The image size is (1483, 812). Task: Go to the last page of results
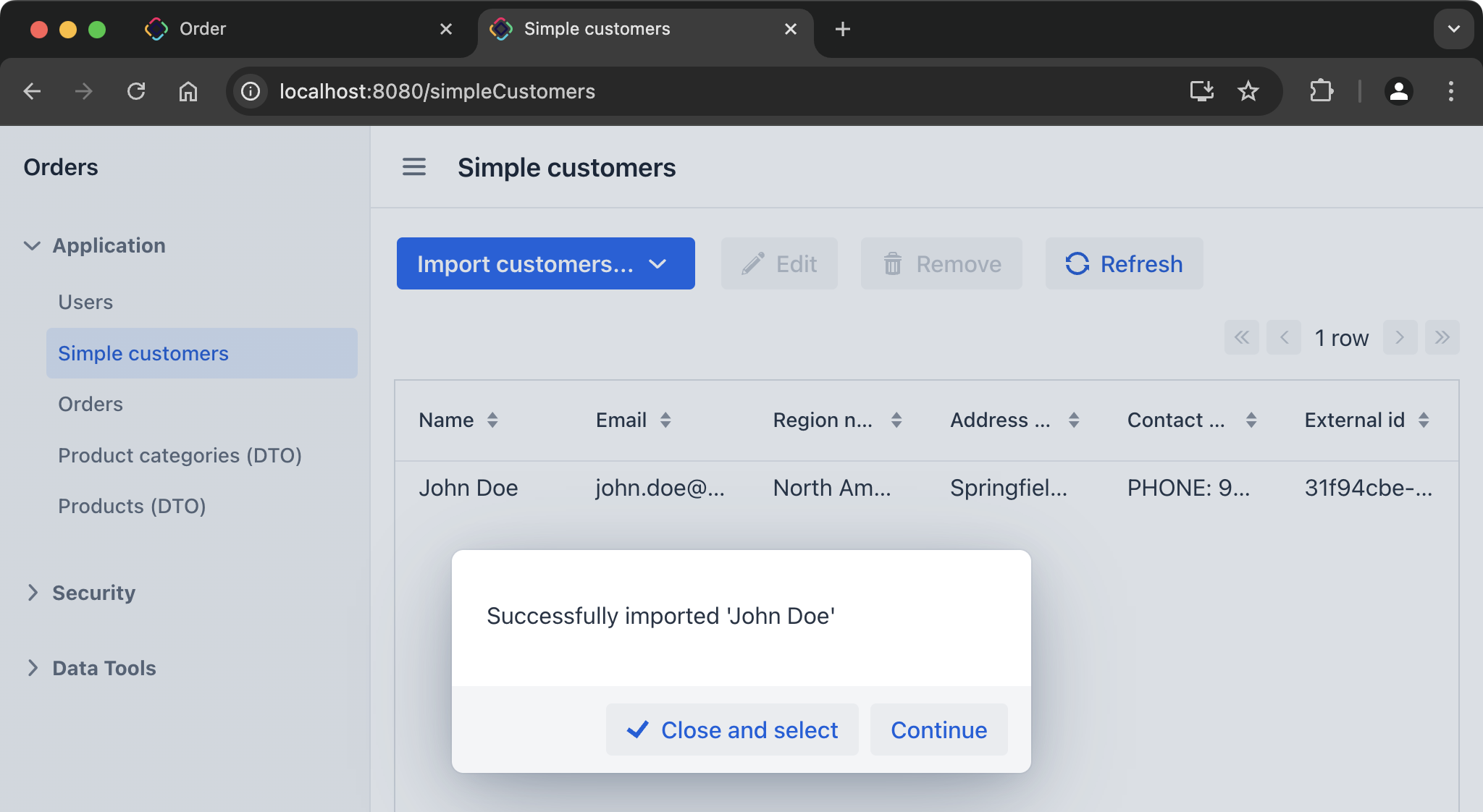coord(1442,338)
